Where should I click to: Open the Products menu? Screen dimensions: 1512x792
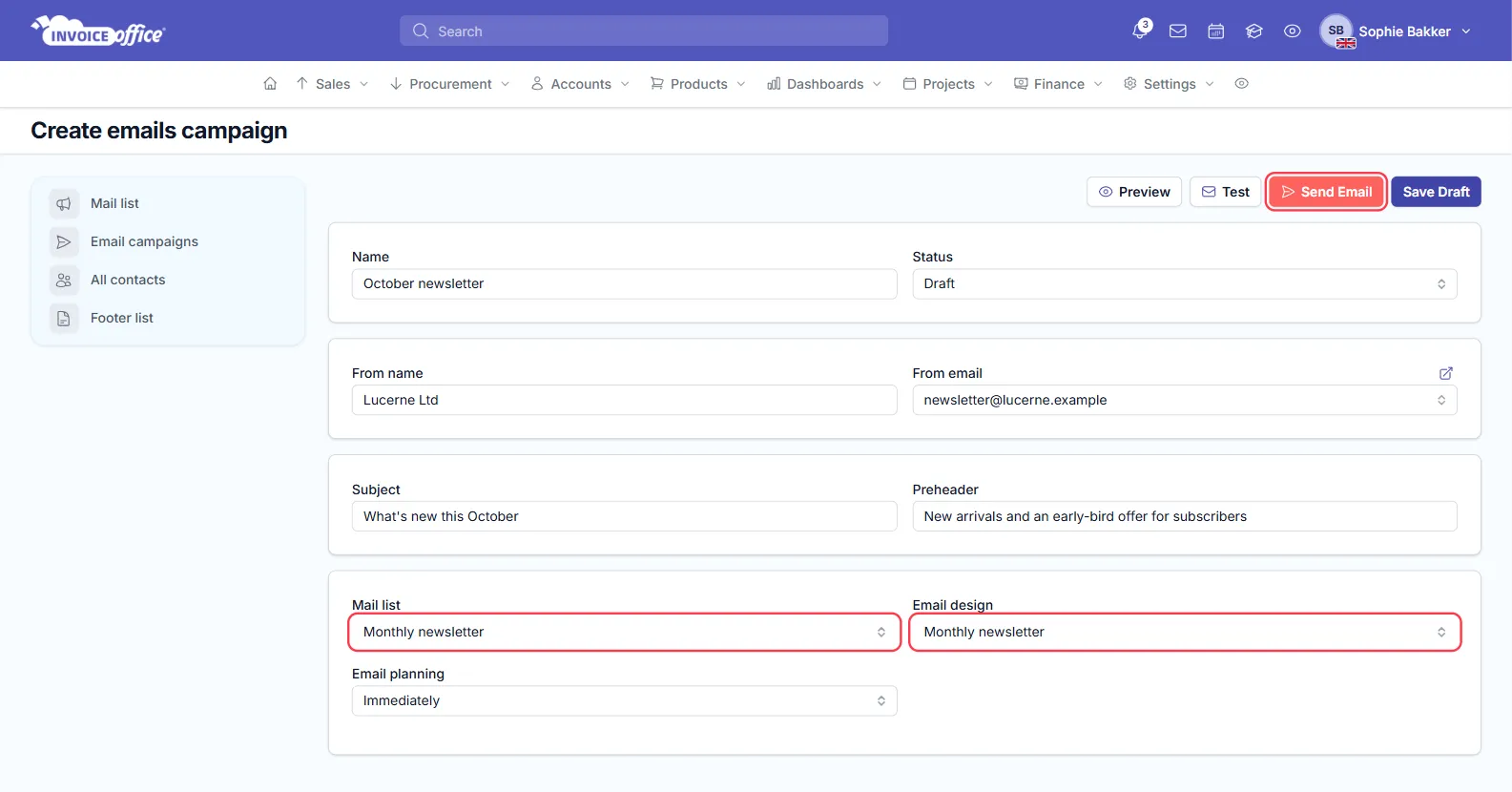[x=697, y=84]
